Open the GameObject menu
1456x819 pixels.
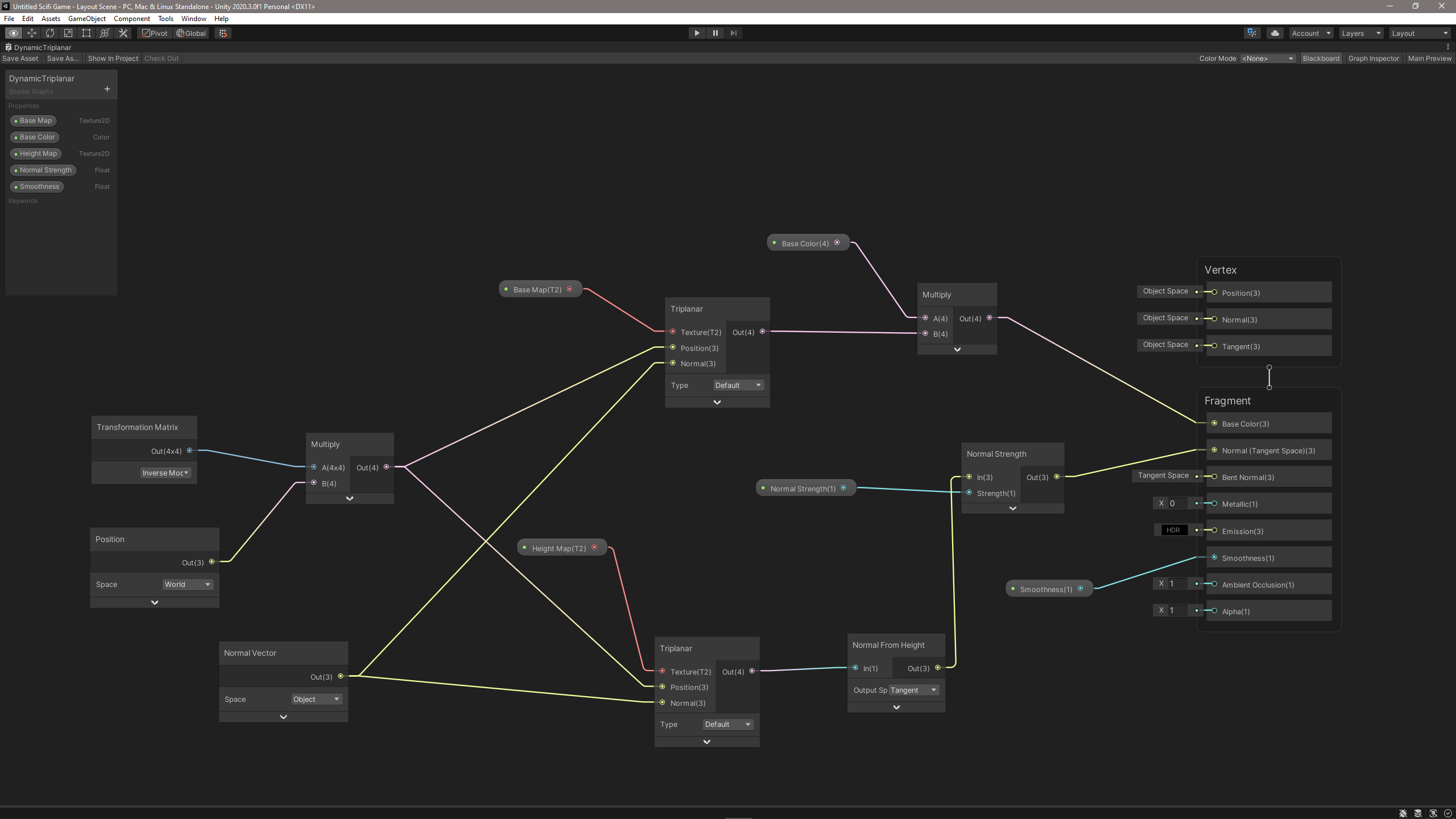[86, 18]
